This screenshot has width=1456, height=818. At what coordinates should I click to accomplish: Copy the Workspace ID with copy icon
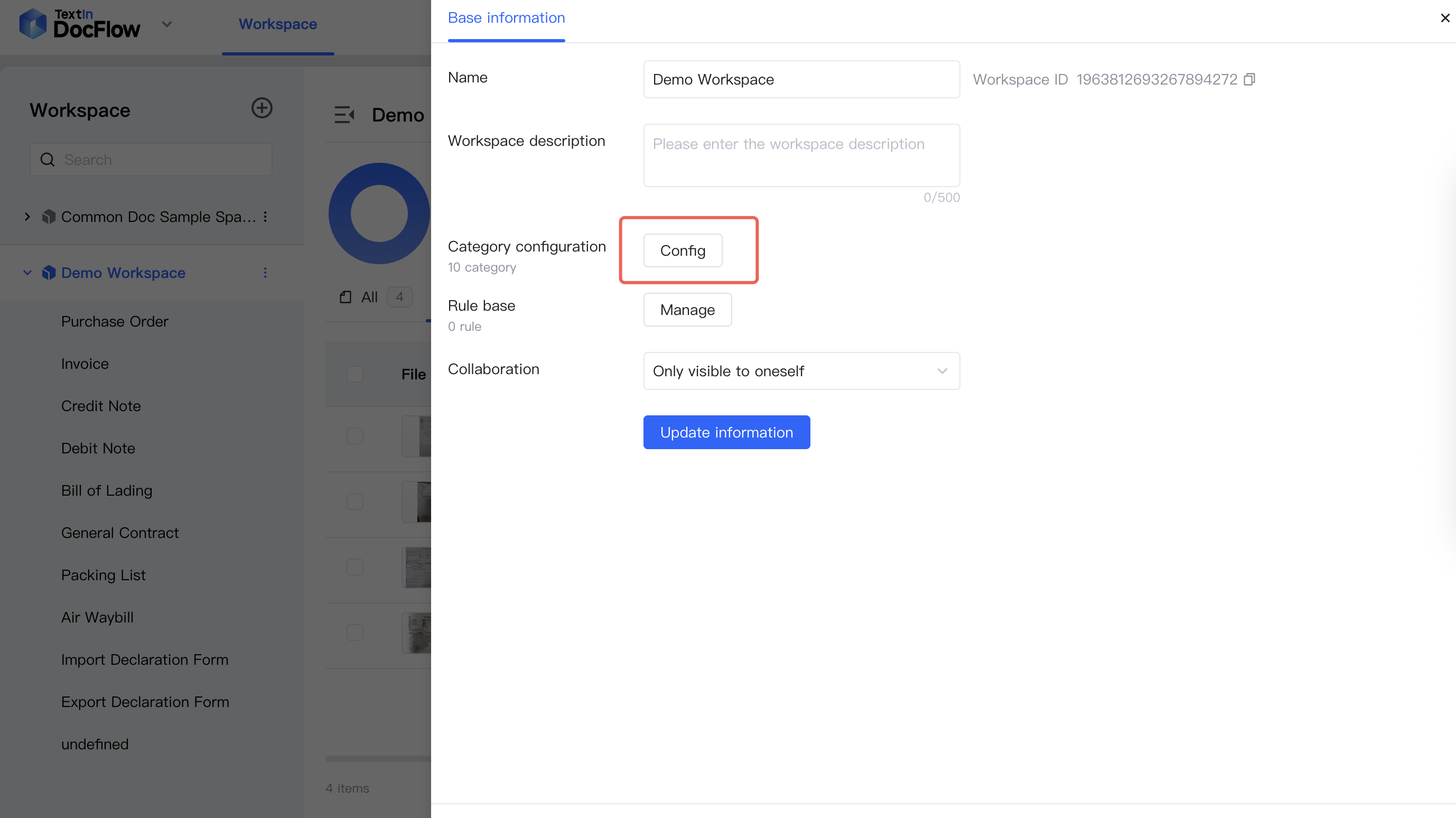click(x=1249, y=79)
